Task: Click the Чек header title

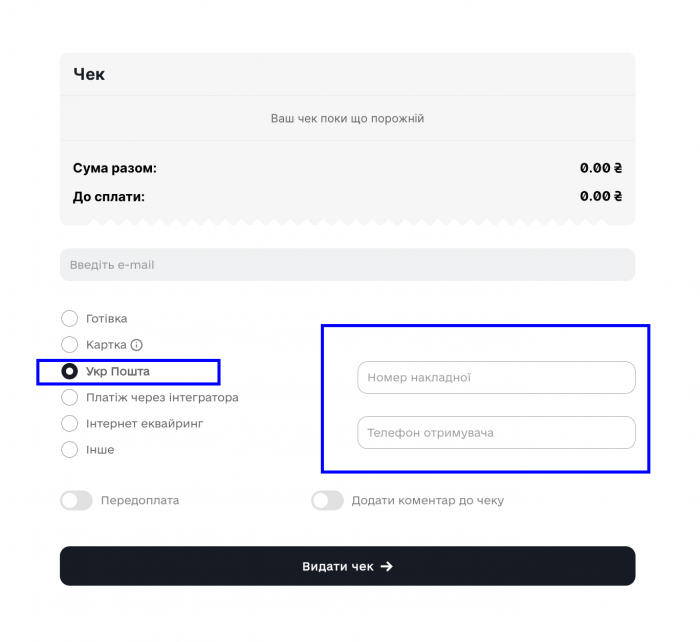Action: pyautogui.click(x=89, y=74)
